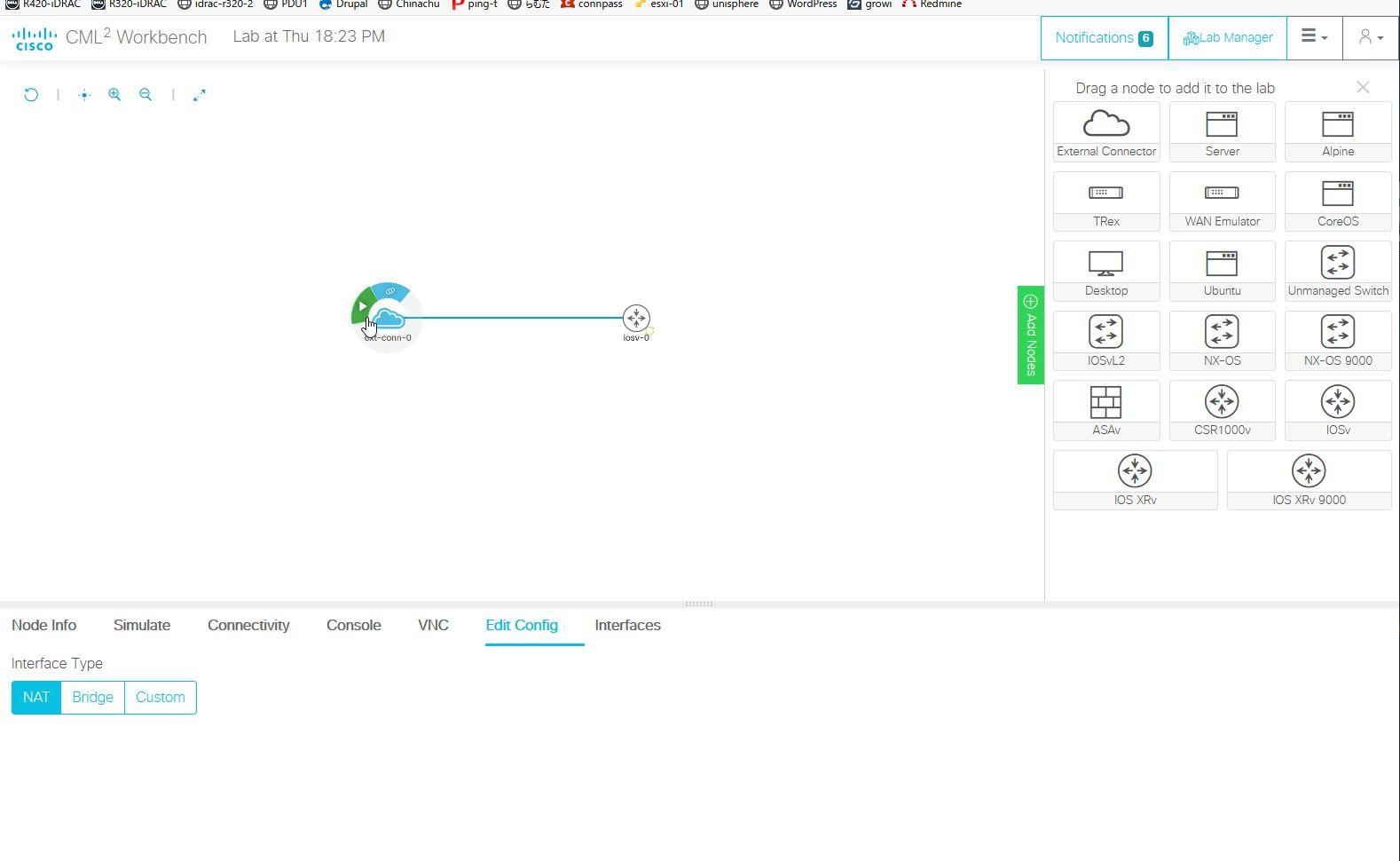
Task: Open the Edit Config tab
Action: tap(522, 625)
